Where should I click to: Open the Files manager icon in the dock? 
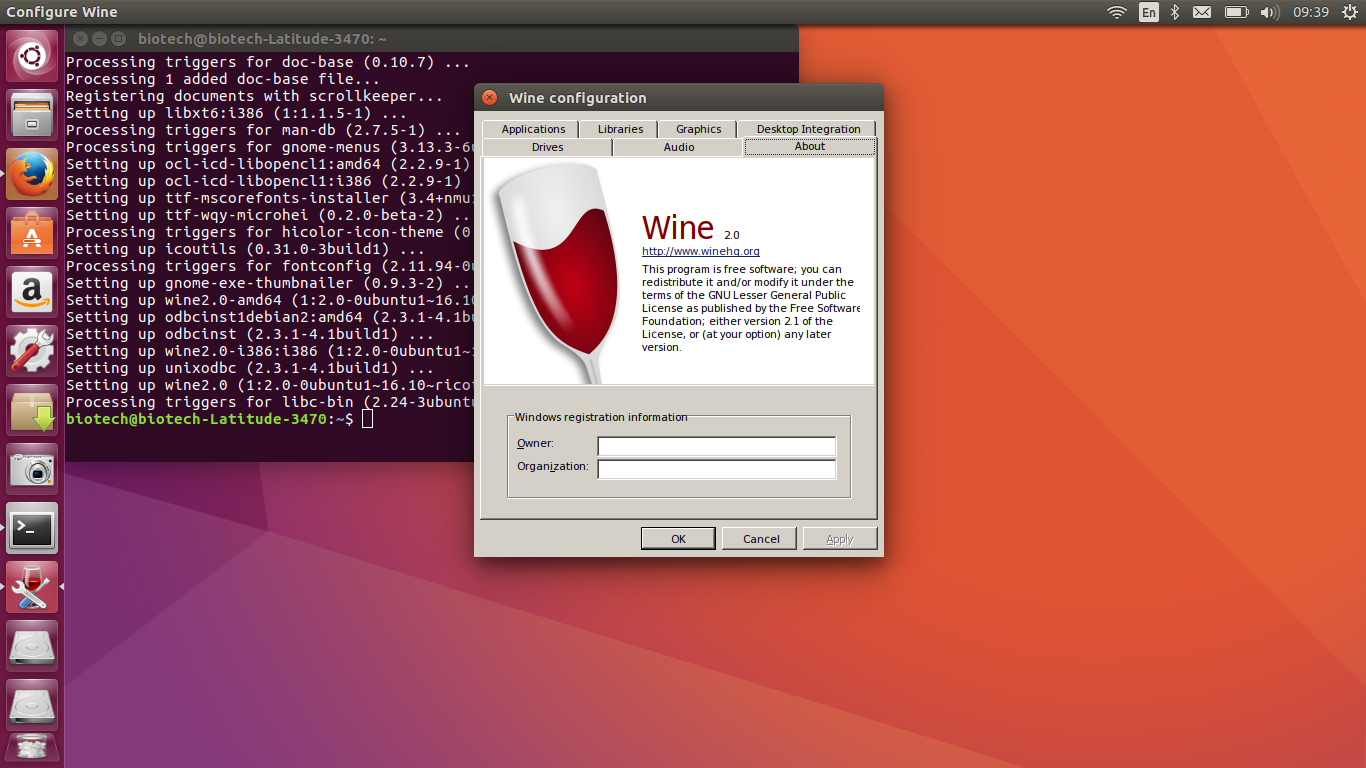click(32, 113)
